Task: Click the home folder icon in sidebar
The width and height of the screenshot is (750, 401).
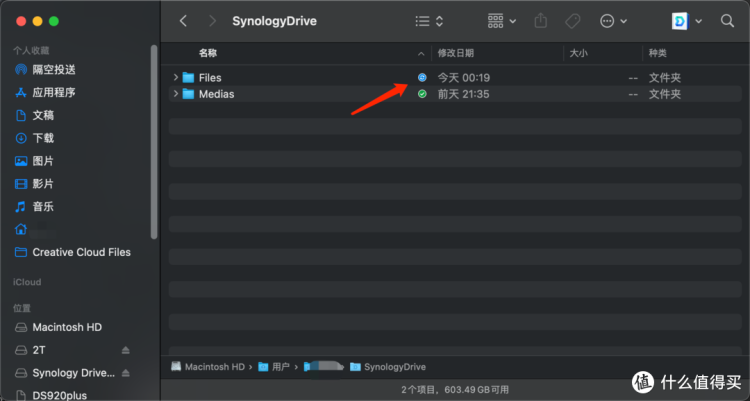Action: click(21, 229)
